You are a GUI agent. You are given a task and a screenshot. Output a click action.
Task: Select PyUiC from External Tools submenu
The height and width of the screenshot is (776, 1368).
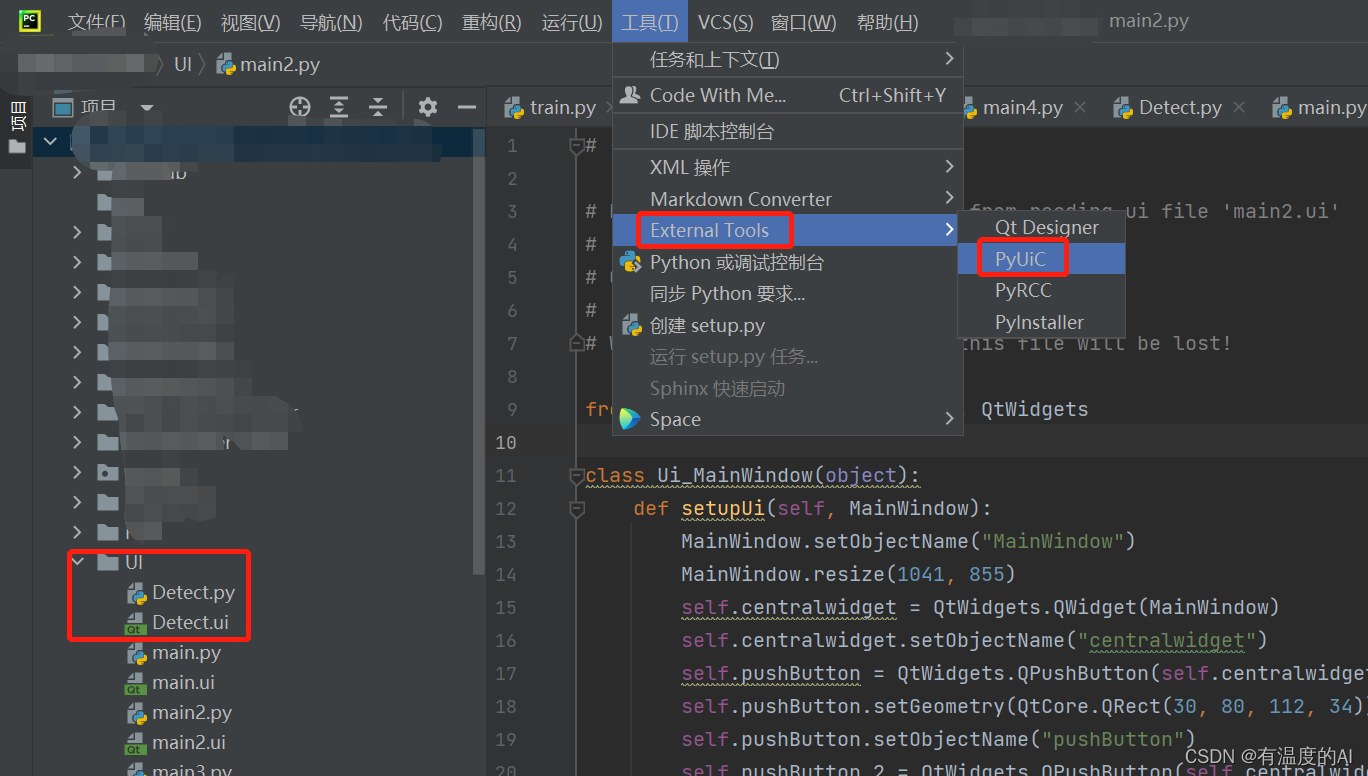click(1020, 259)
